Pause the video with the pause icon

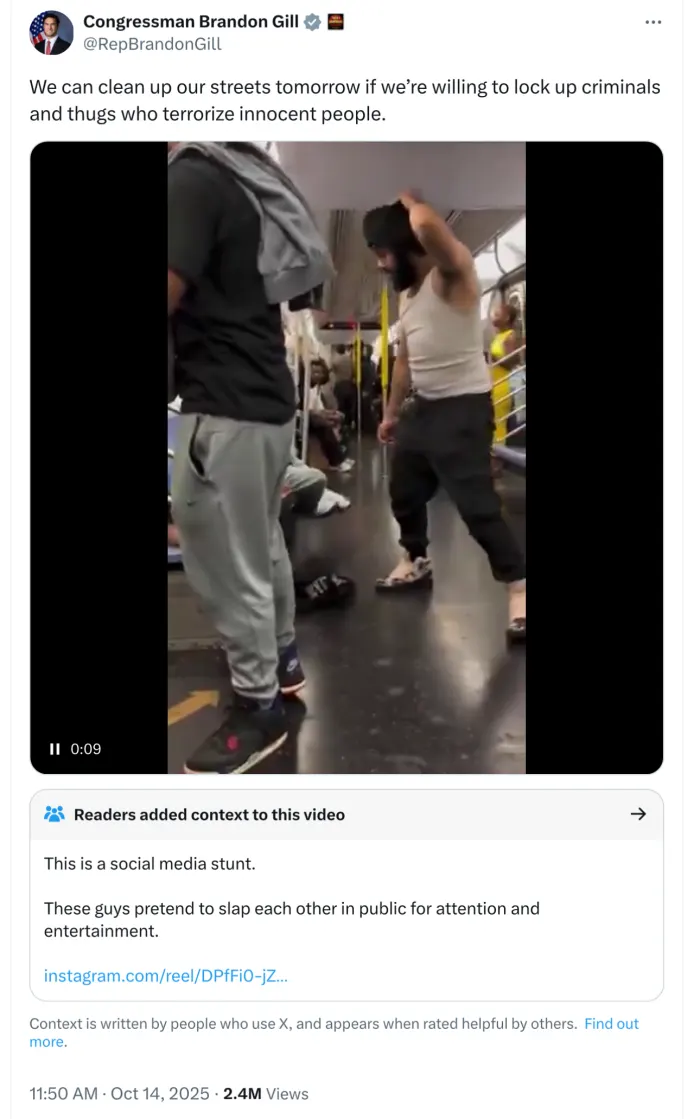pos(54,749)
